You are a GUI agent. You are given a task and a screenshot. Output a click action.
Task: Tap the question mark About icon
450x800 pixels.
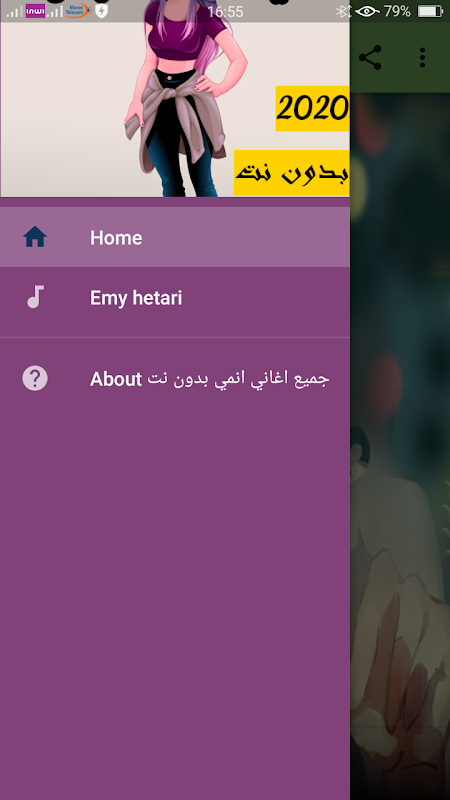pyautogui.click(x=35, y=379)
